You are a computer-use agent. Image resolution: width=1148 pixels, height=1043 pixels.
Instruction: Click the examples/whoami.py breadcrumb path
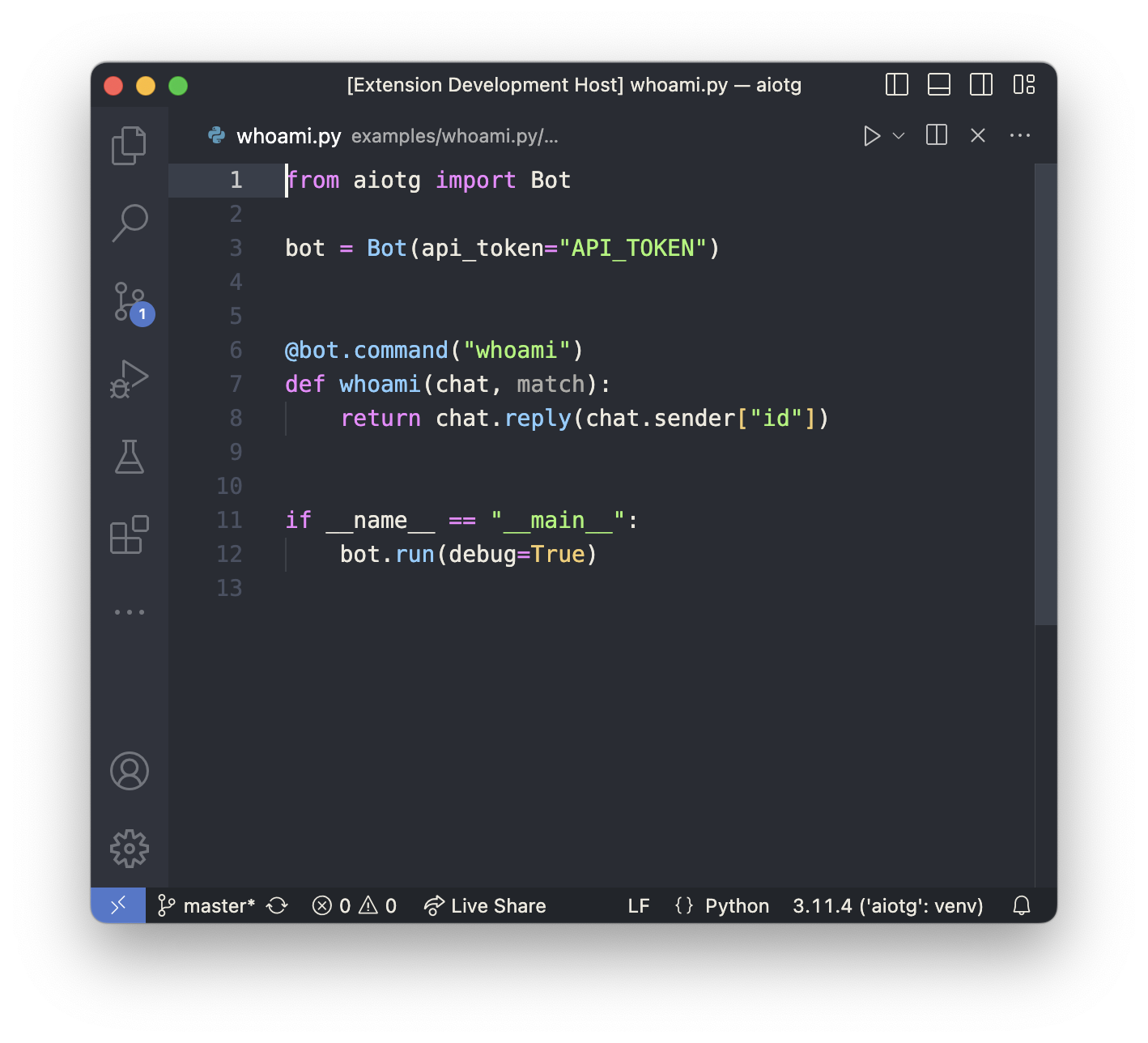tap(455, 136)
